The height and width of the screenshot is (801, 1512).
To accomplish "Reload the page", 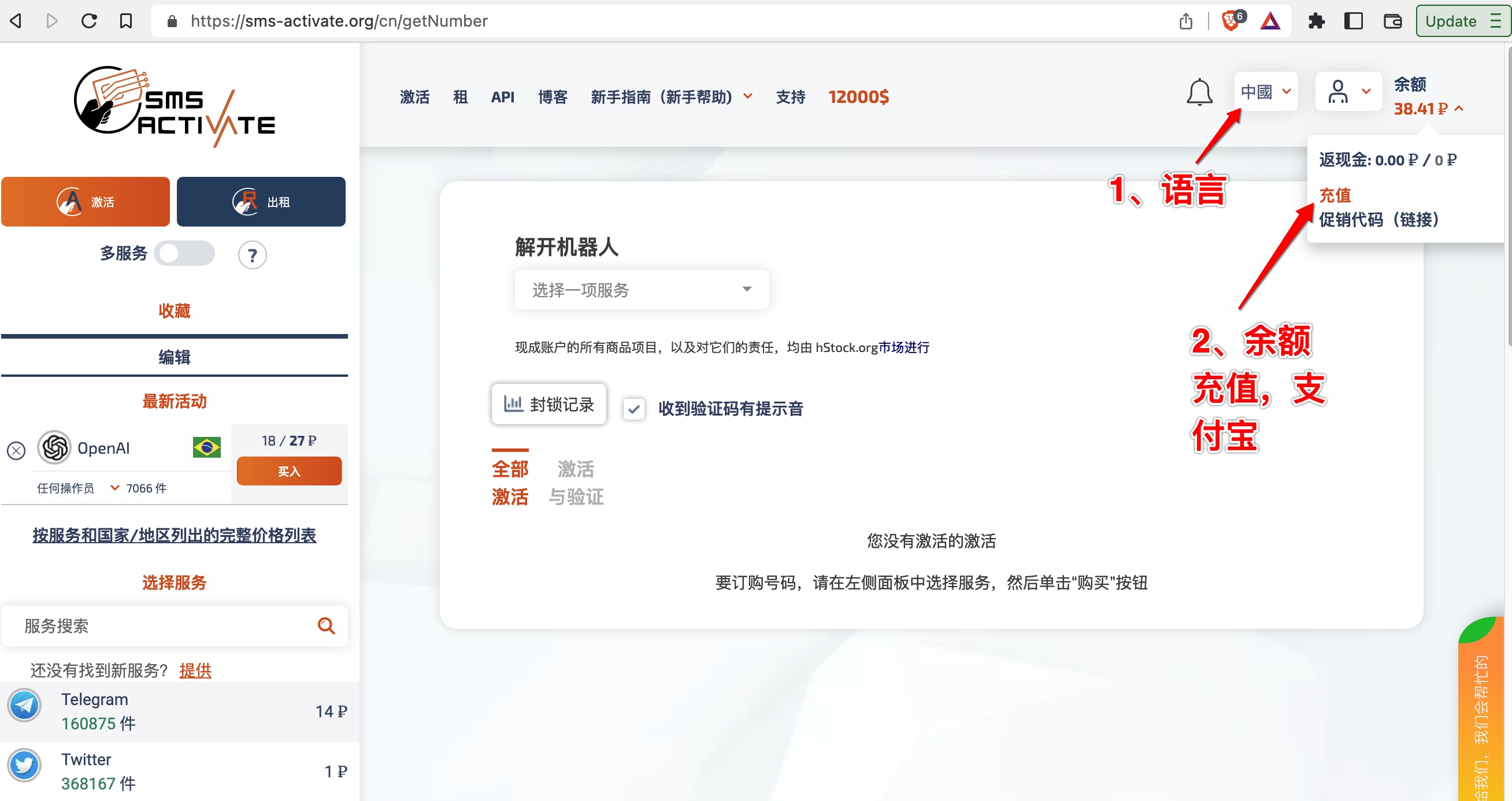I will (89, 21).
